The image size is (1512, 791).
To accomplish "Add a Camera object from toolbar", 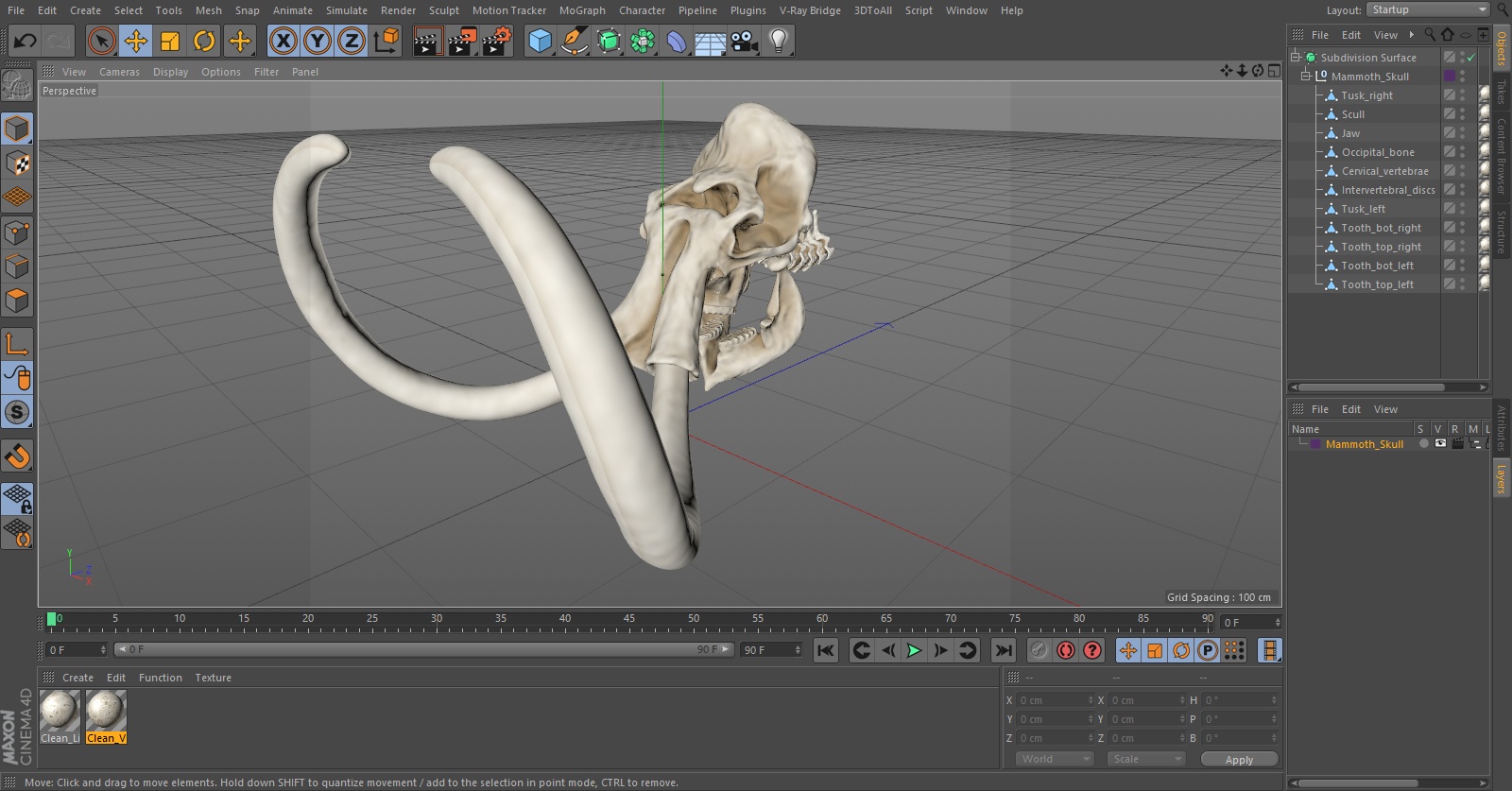I will point(745,41).
